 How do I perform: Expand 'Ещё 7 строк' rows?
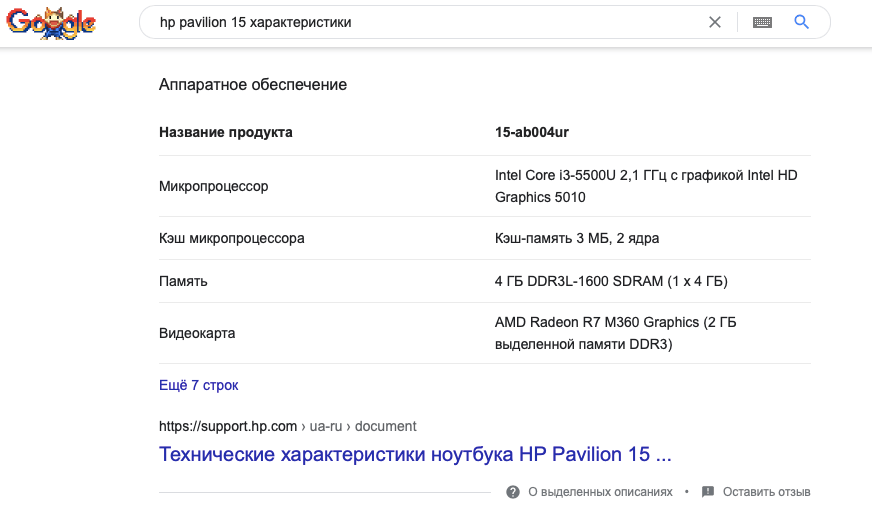point(199,385)
